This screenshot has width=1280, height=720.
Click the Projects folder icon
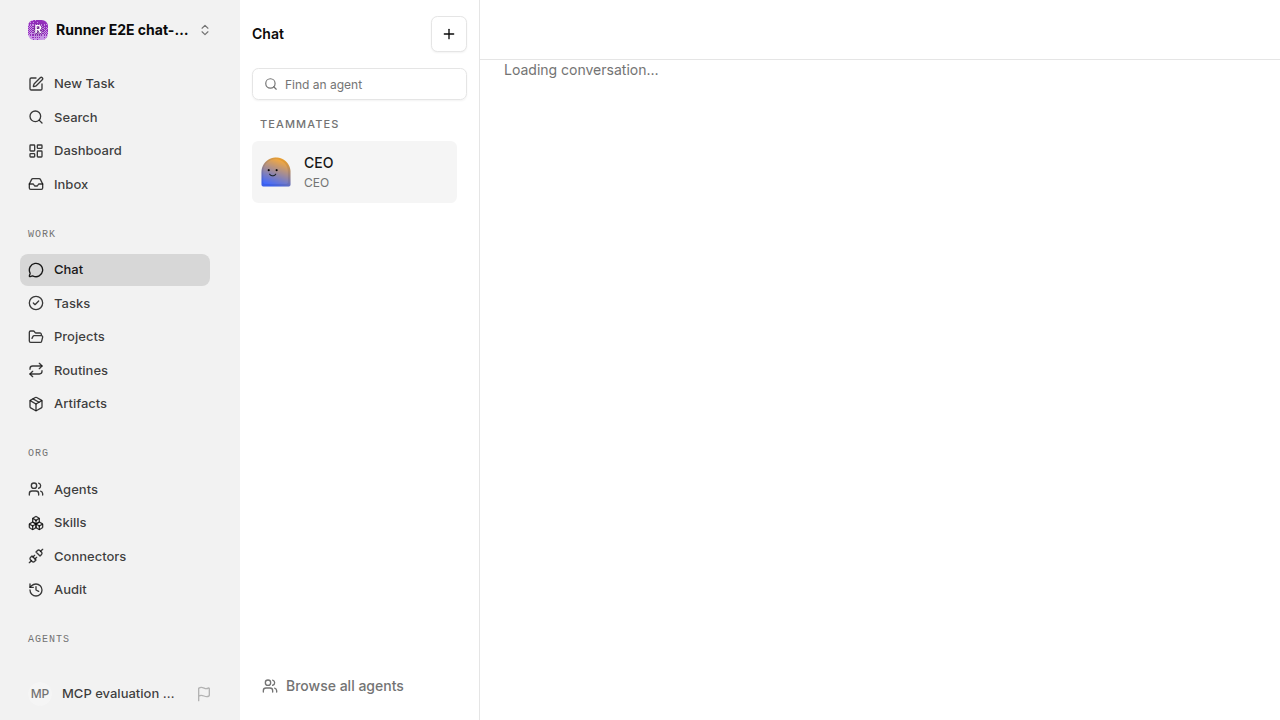(x=36, y=337)
